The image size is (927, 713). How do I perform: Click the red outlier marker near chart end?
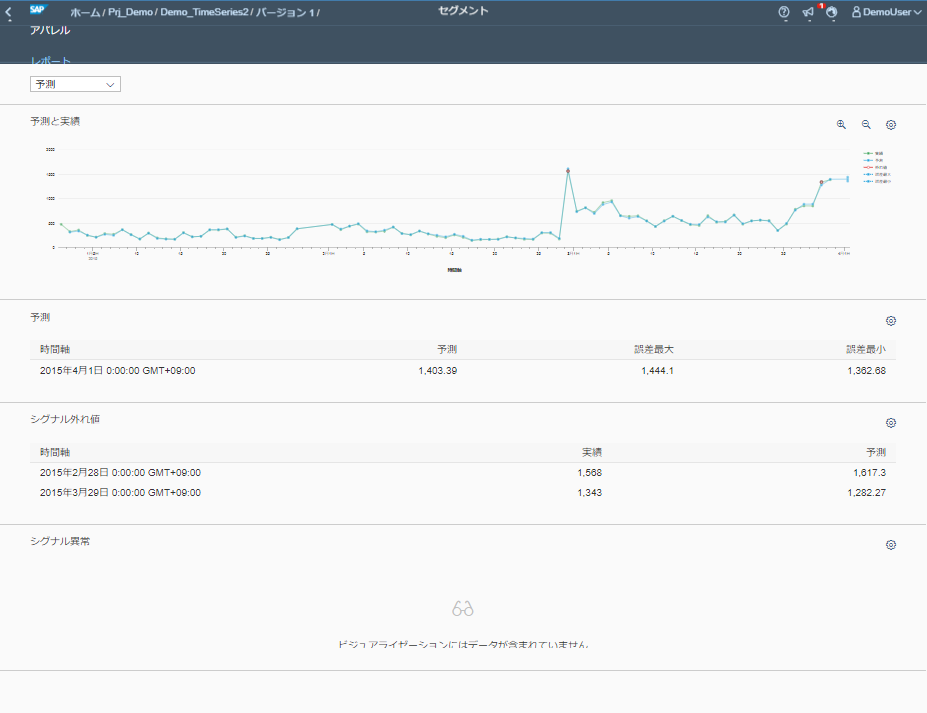point(821,182)
